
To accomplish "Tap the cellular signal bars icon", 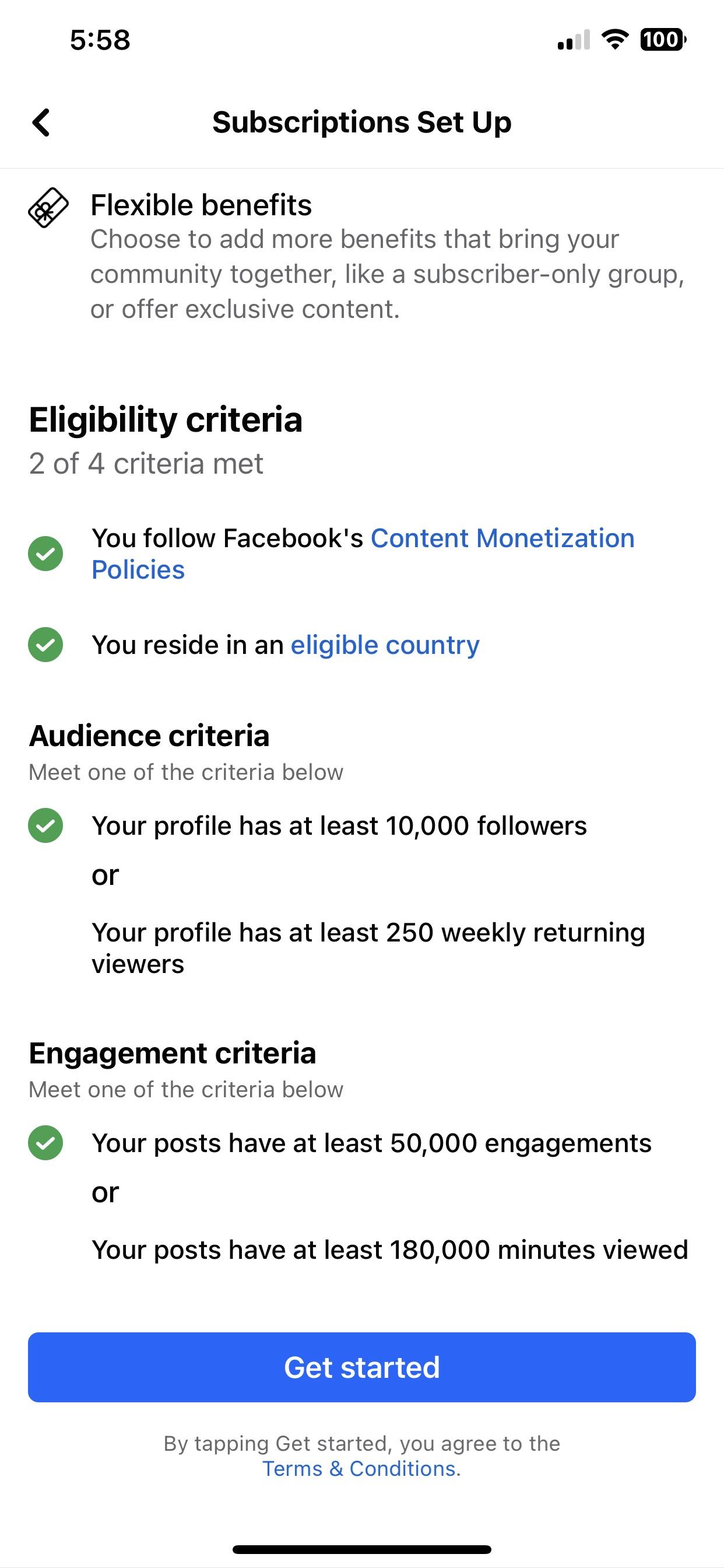I will [x=572, y=40].
